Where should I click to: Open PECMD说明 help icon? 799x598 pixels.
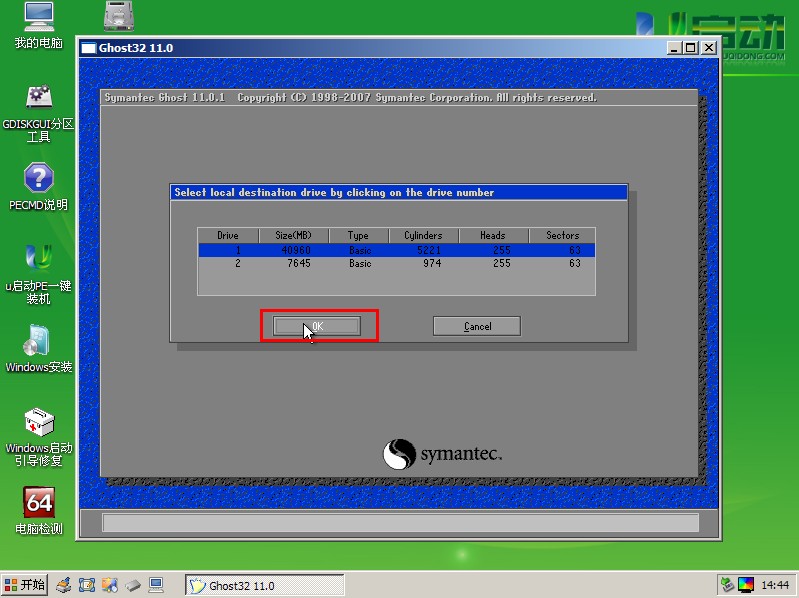point(39,186)
